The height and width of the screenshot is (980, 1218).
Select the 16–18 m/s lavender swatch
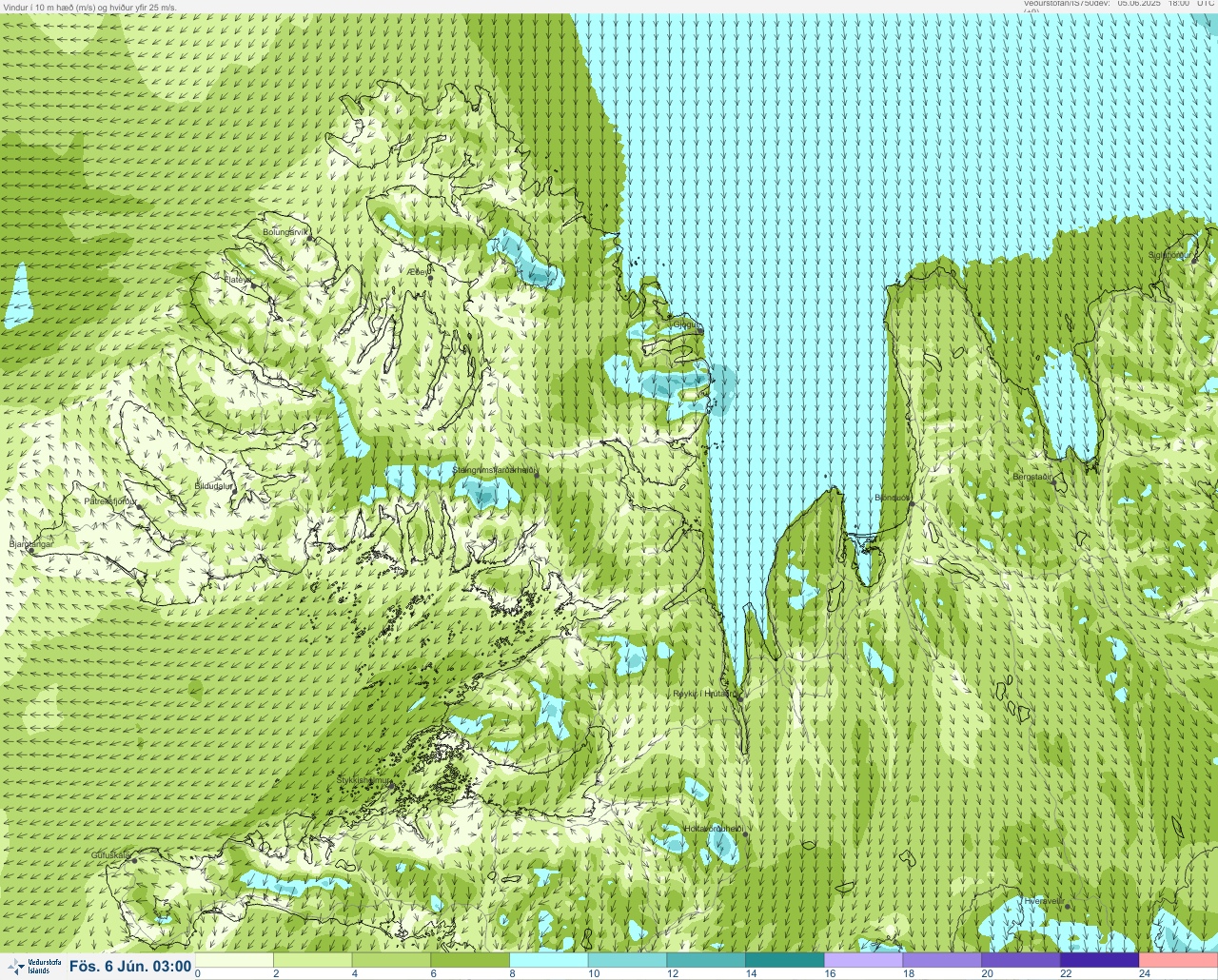863,960
